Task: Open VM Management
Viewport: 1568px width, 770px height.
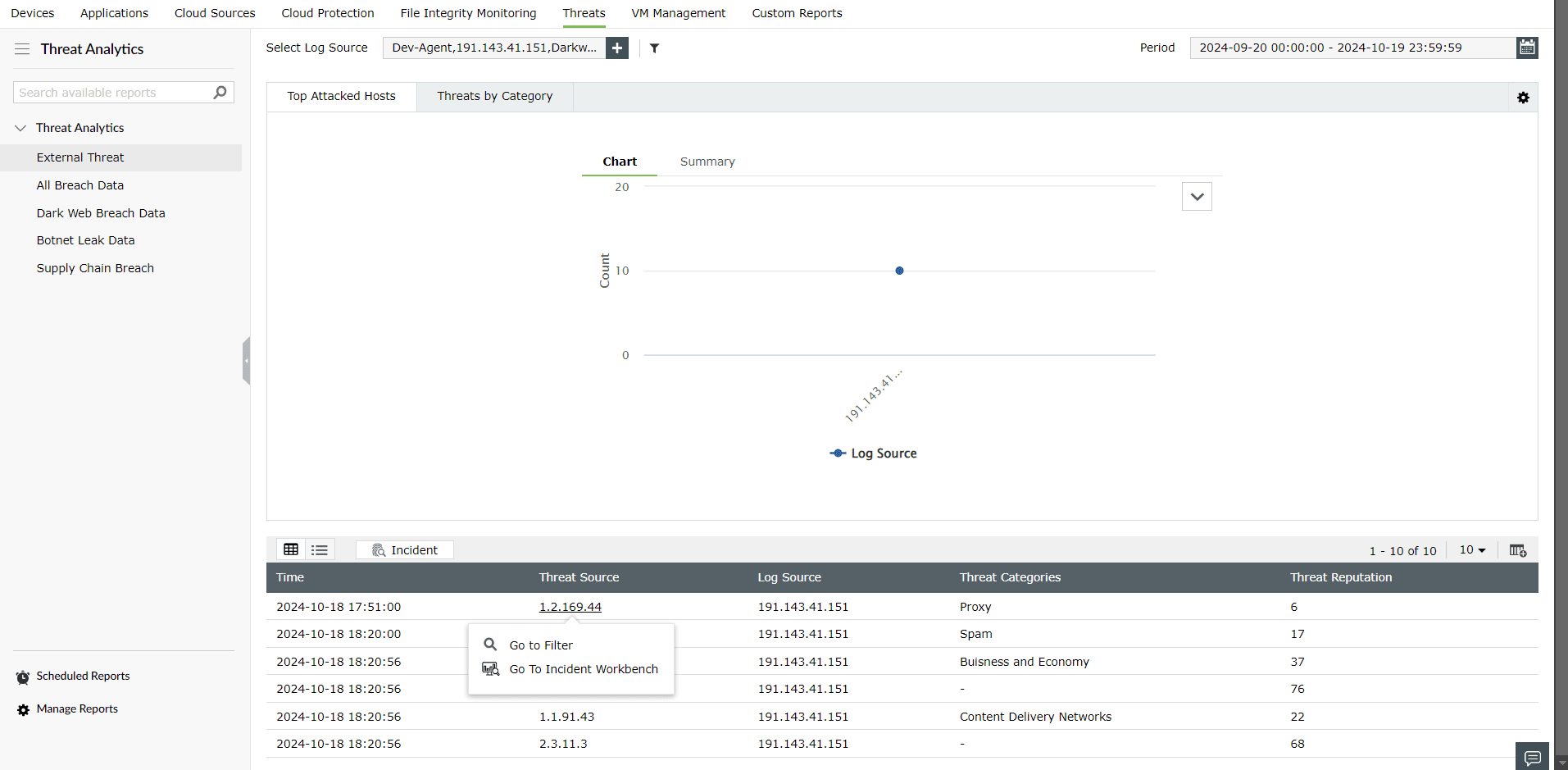Action: [x=679, y=13]
